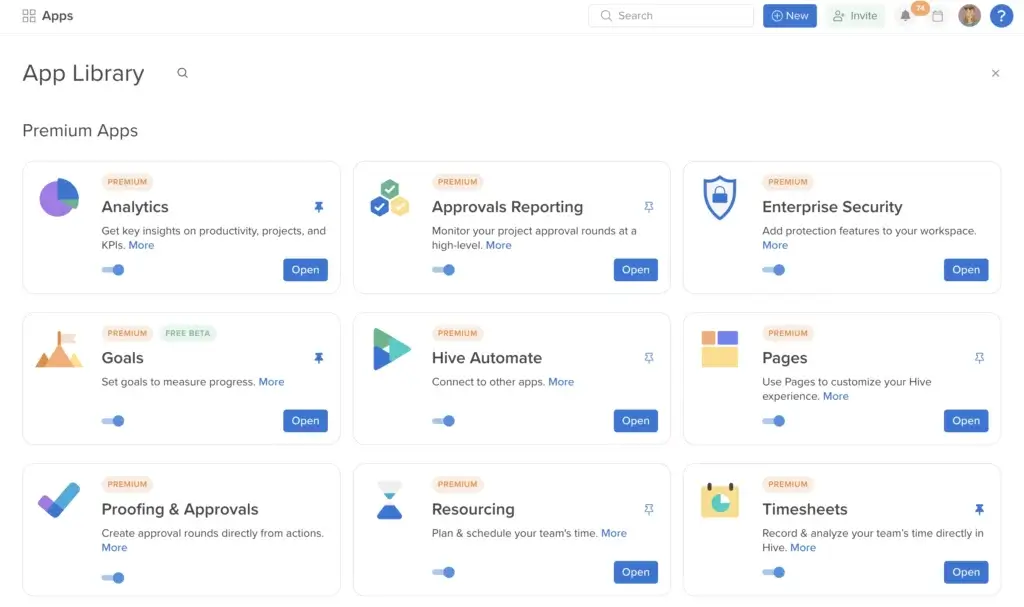This screenshot has width=1024, height=607.
Task: Click in the top Search field
Action: click(x=671, y=16)
